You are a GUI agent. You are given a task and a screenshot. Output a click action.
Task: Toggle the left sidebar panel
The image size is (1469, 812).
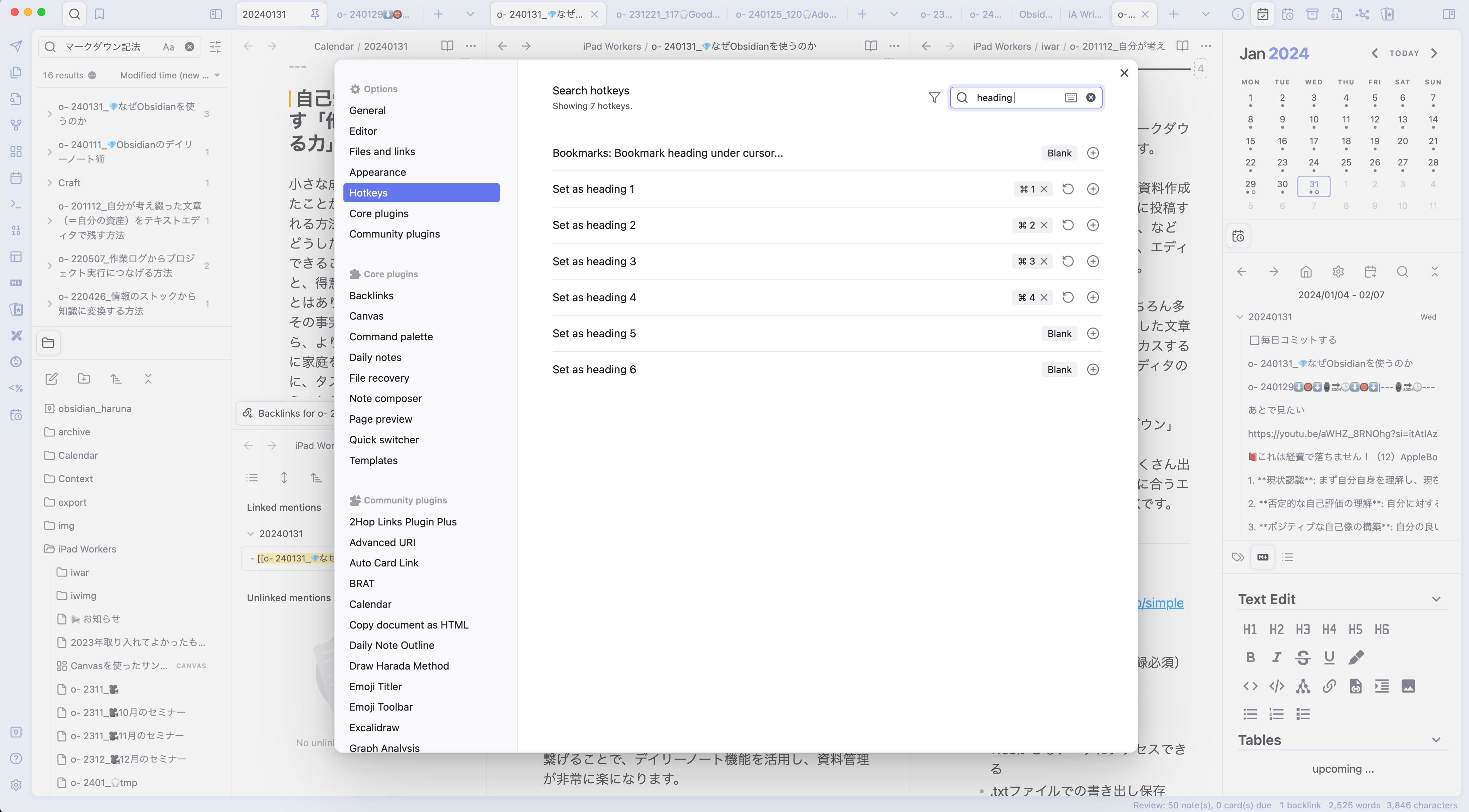216,14
